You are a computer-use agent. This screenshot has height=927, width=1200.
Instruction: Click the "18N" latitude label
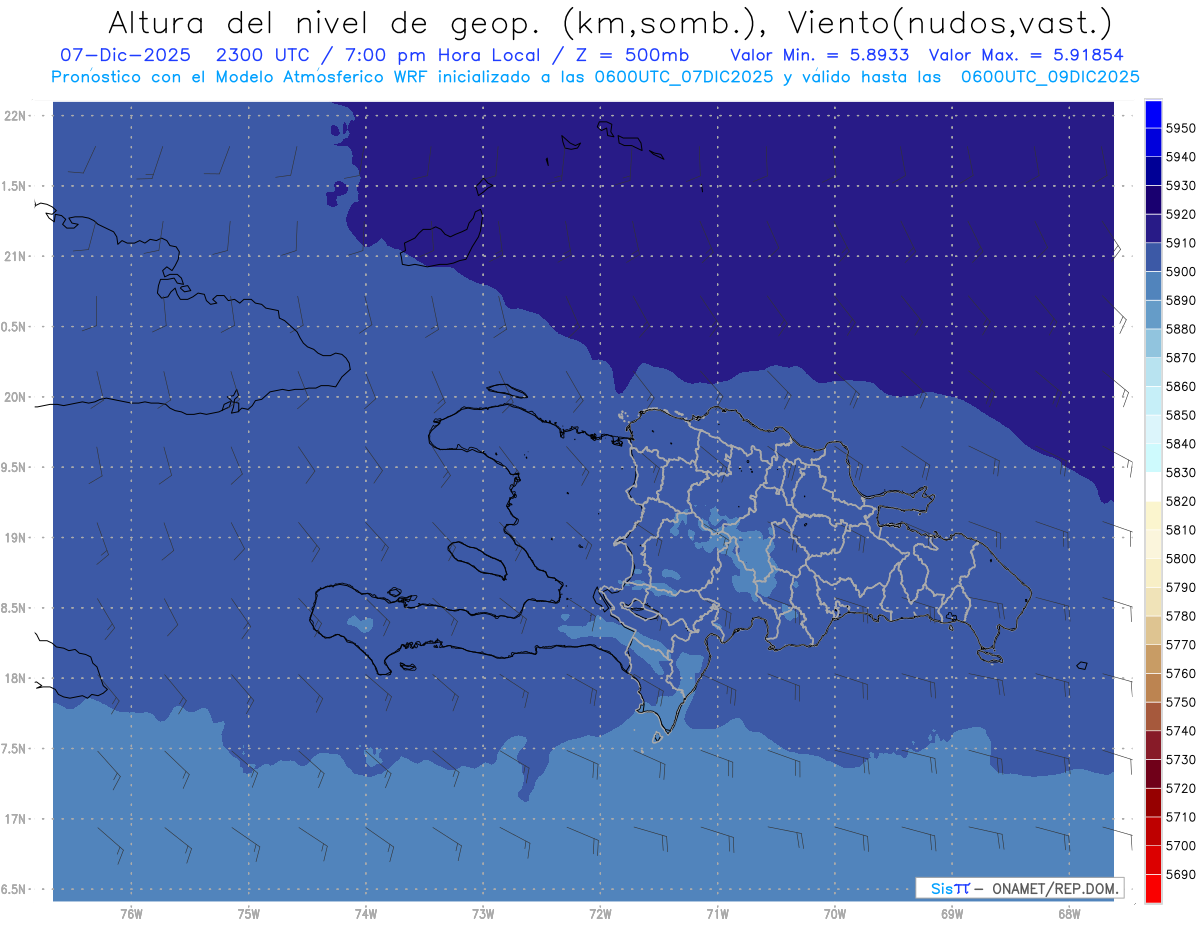(15, 679)
